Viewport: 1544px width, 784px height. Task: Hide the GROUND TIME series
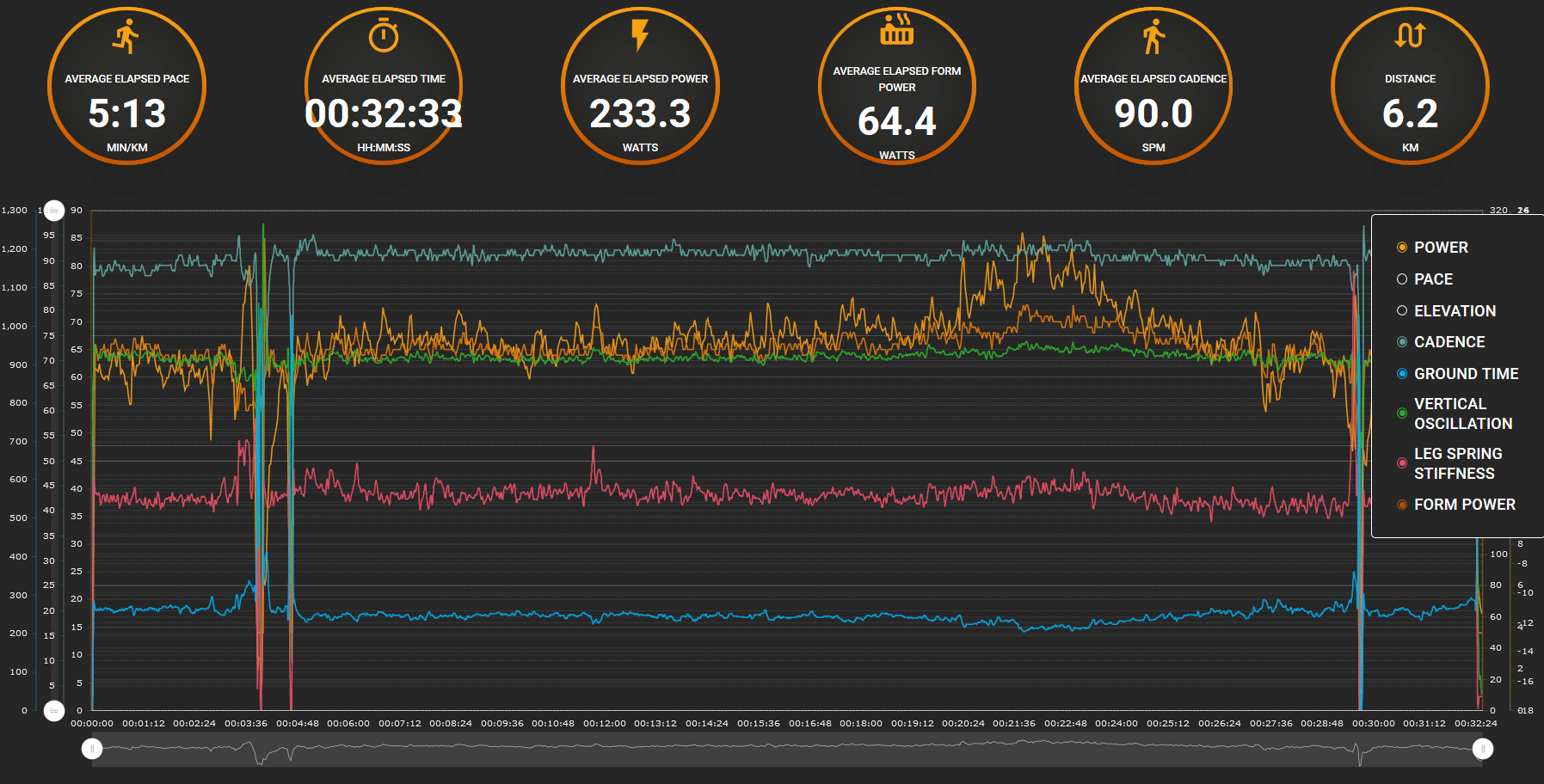(x=1465, y=374)
